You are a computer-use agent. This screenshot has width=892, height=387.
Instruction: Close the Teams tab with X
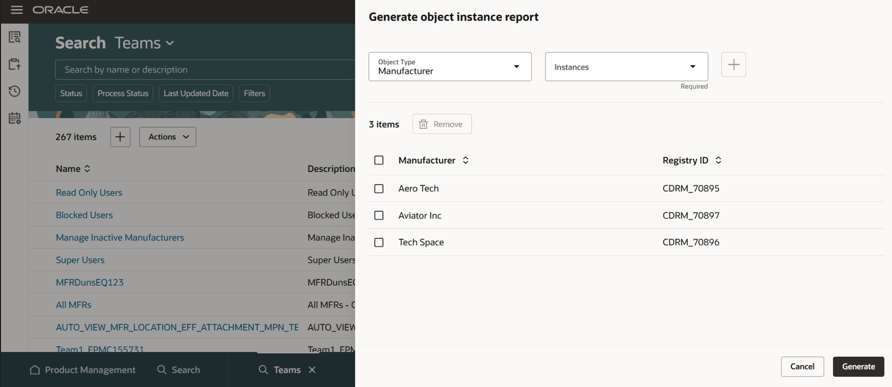(312, 370)
